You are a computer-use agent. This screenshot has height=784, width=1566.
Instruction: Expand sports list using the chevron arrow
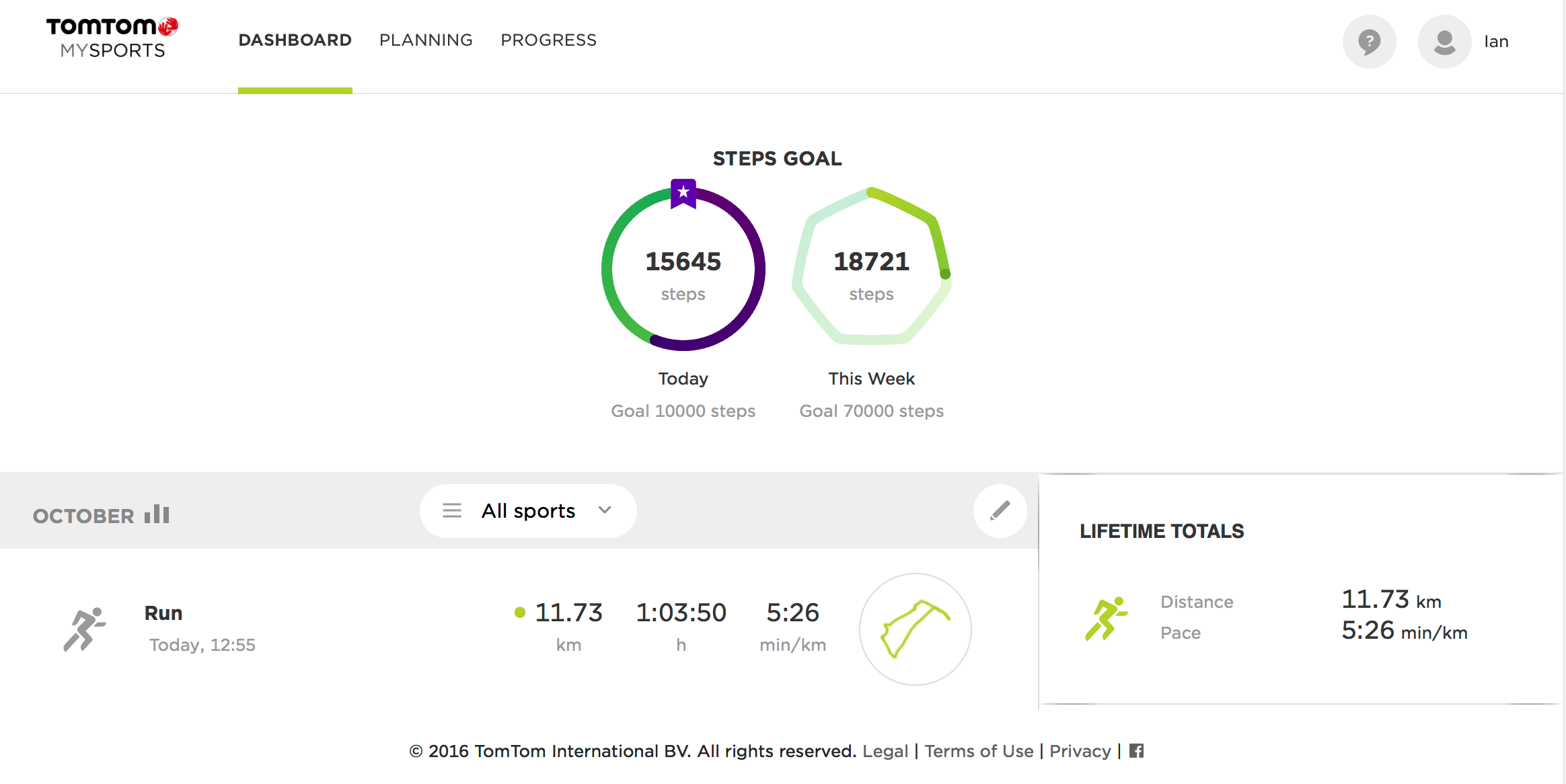604,511
